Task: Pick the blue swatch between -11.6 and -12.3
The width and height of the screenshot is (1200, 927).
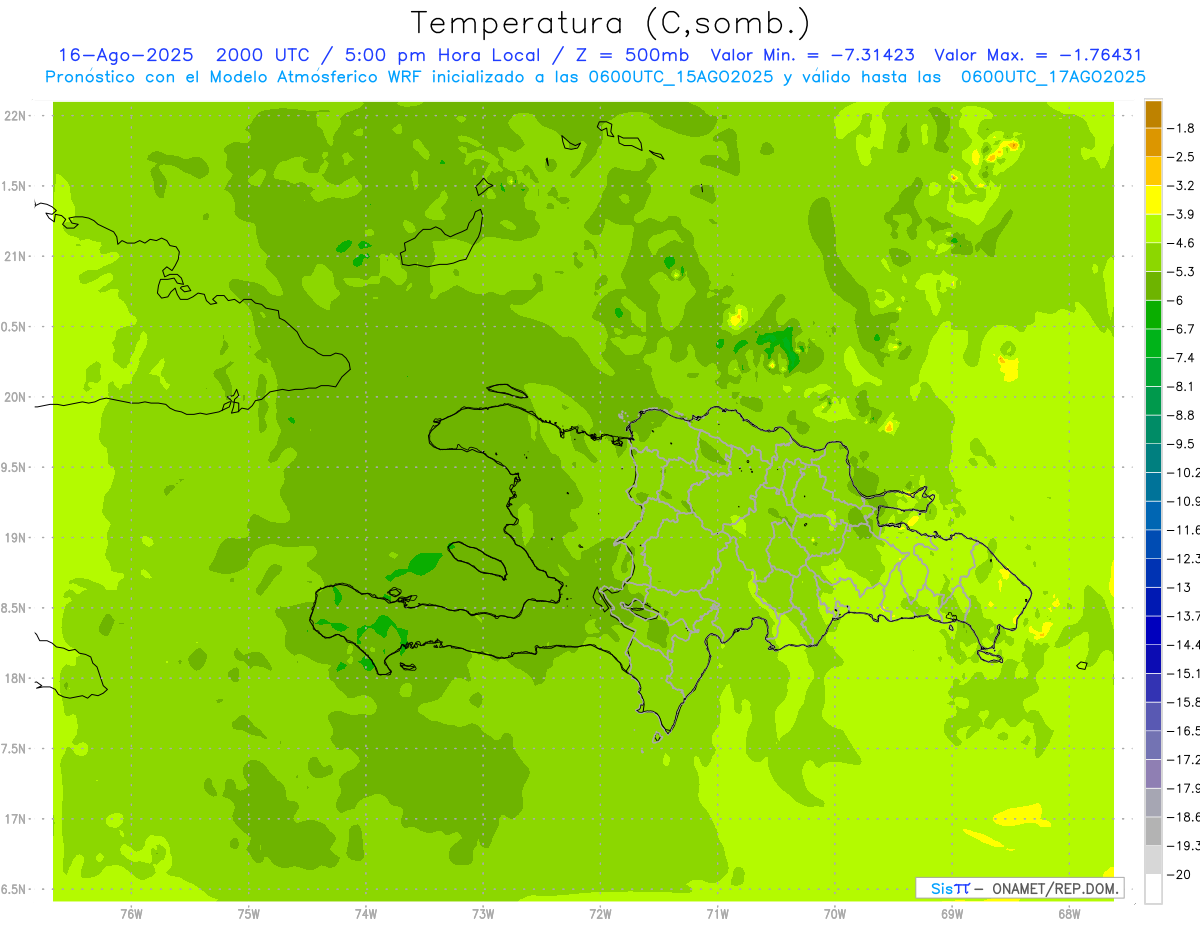Action: 1153,544
